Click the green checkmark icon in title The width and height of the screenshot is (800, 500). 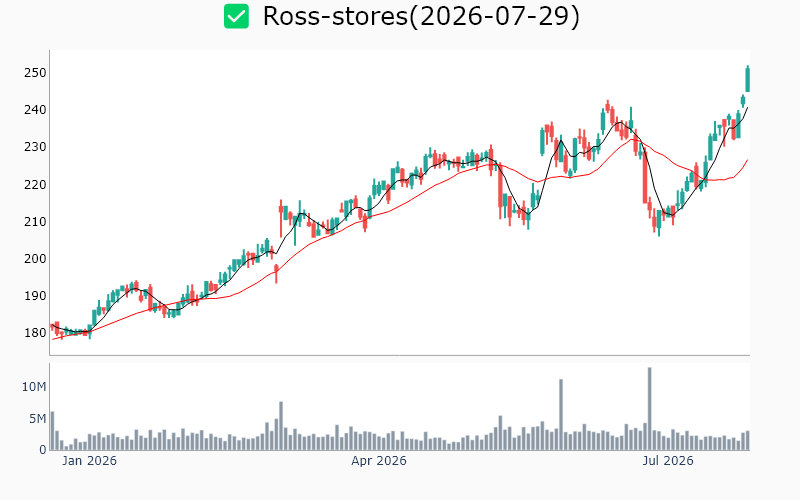point(236,16)
